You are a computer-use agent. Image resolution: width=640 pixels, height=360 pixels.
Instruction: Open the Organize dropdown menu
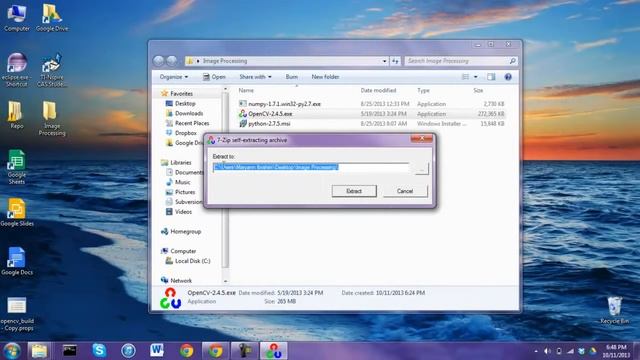click(x=174, y=77)
